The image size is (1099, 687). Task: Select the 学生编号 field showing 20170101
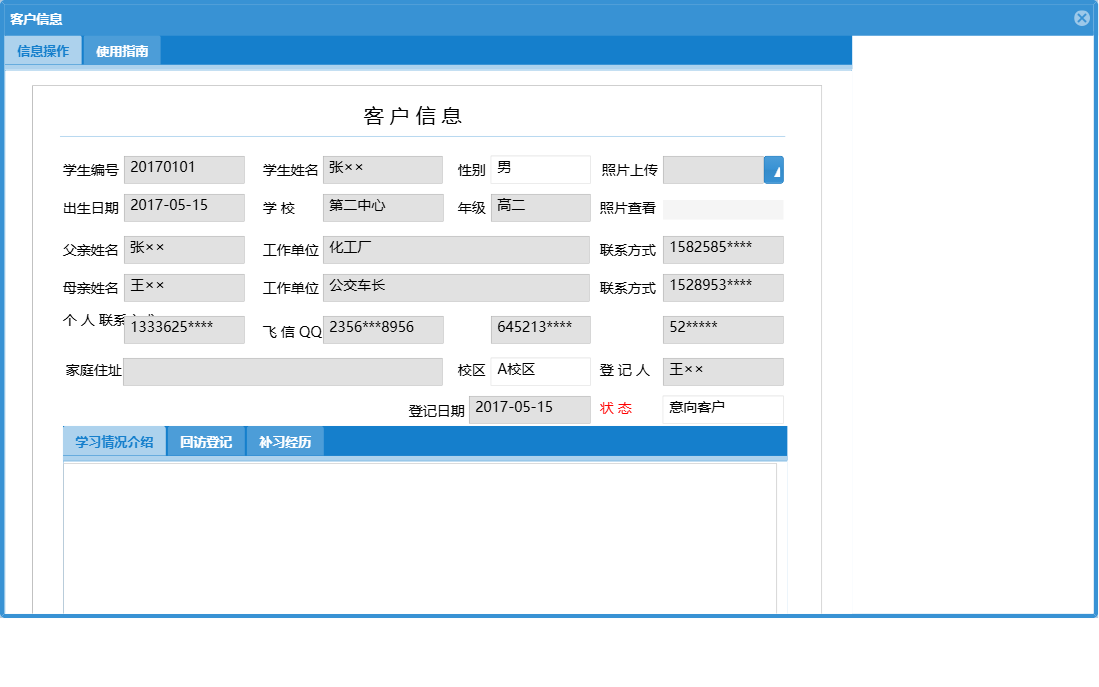[x=185, y=169]
